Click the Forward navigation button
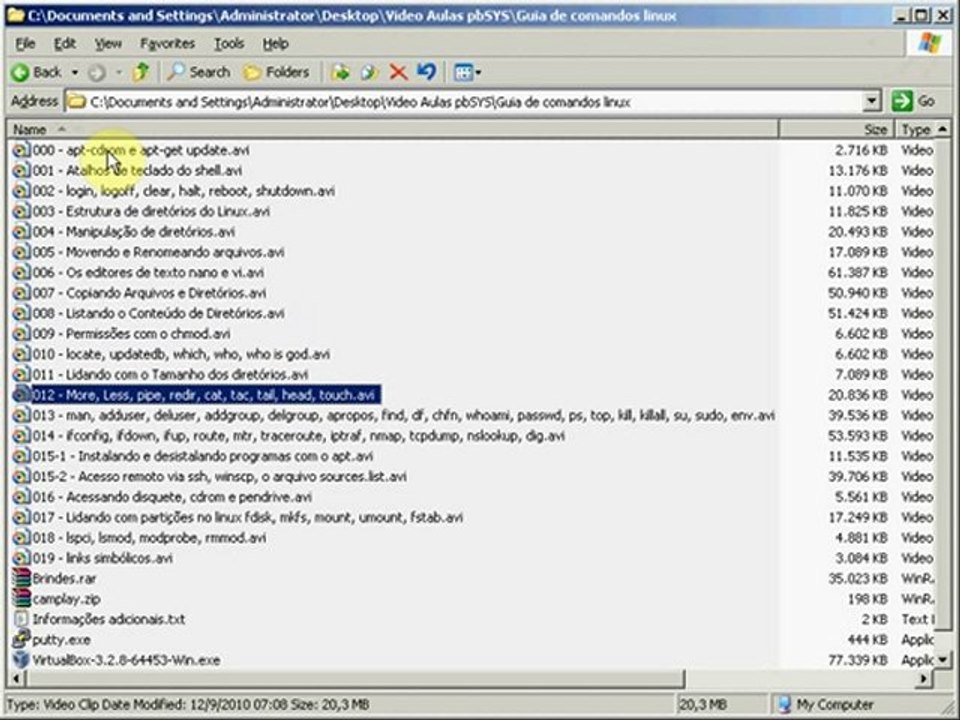960x720 pixels. [x=97, y=73]
